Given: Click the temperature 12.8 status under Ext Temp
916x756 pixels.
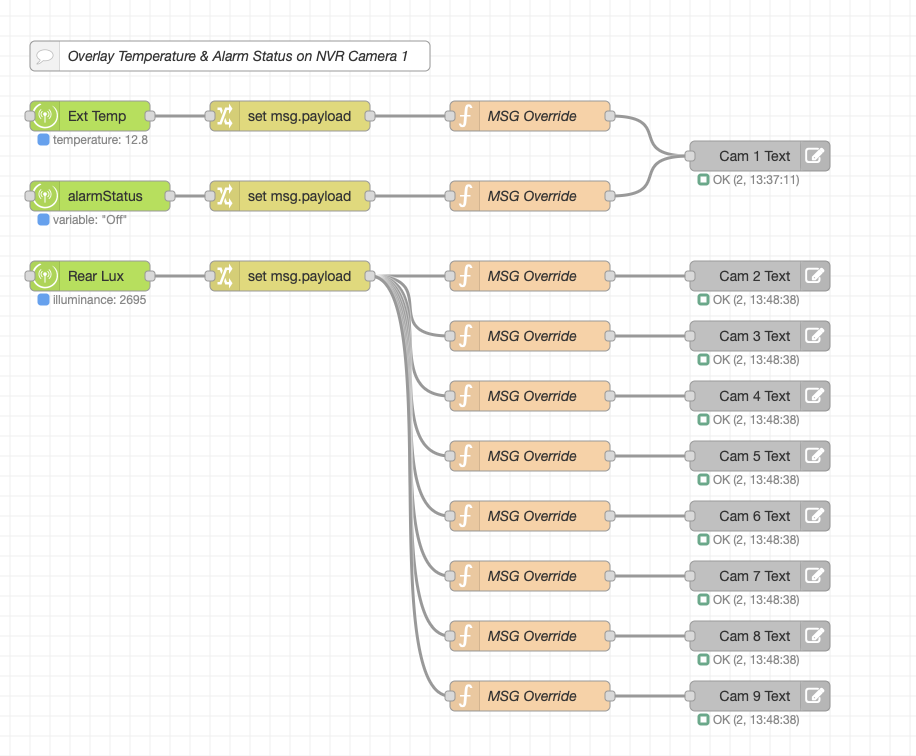Looking at the screenshot, I should 93,140.
